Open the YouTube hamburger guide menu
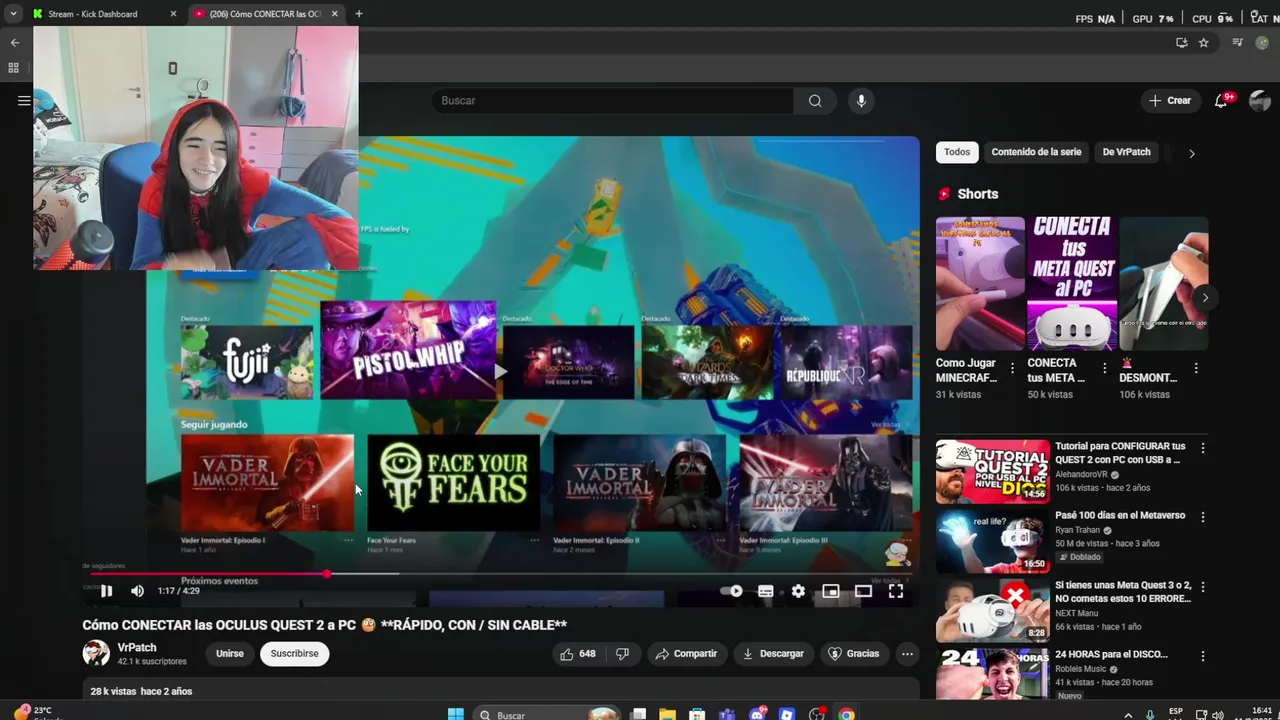1280x720 pixels. click(x=23, y=101)
